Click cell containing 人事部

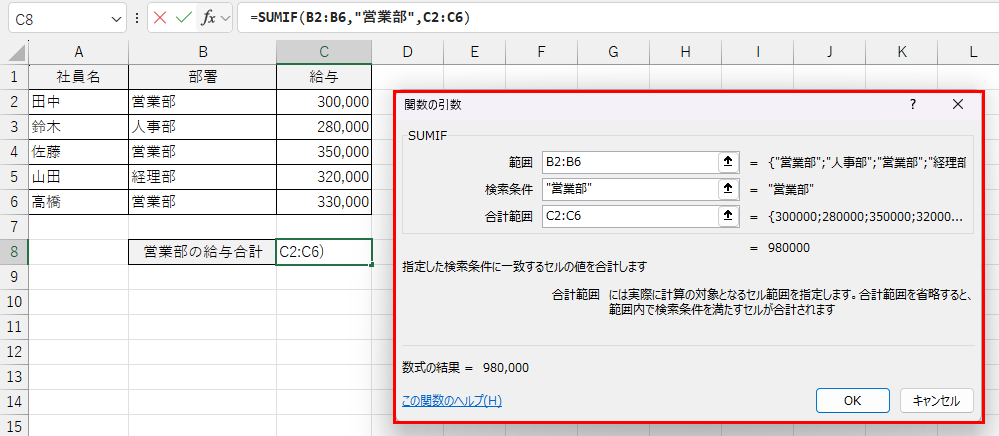coord(203,127)
